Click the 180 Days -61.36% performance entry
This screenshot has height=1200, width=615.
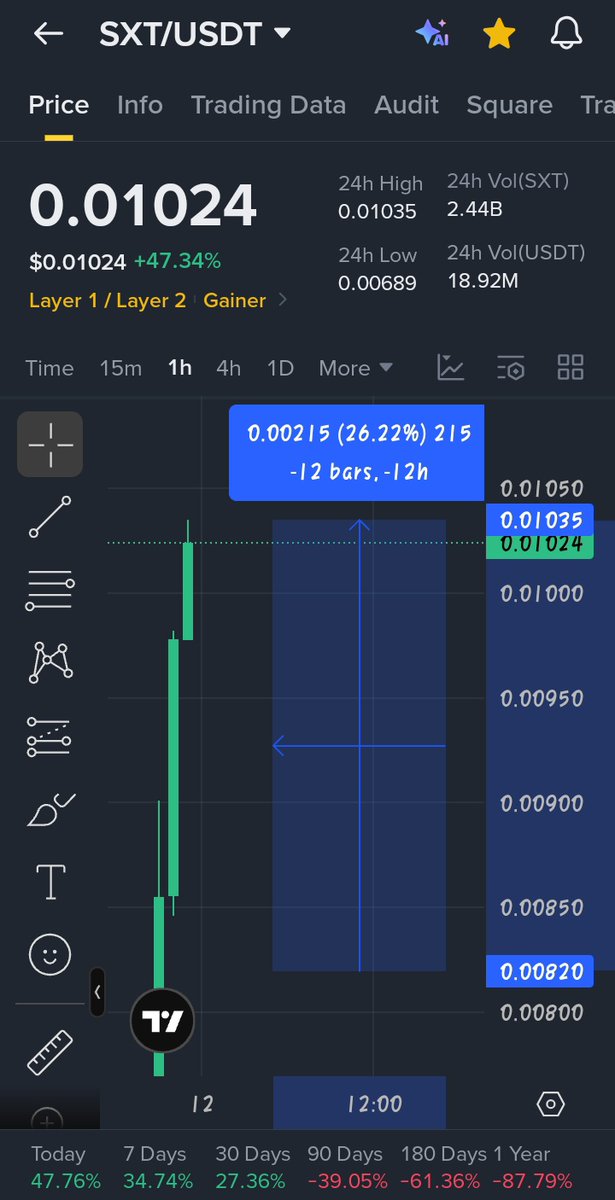441,1167
